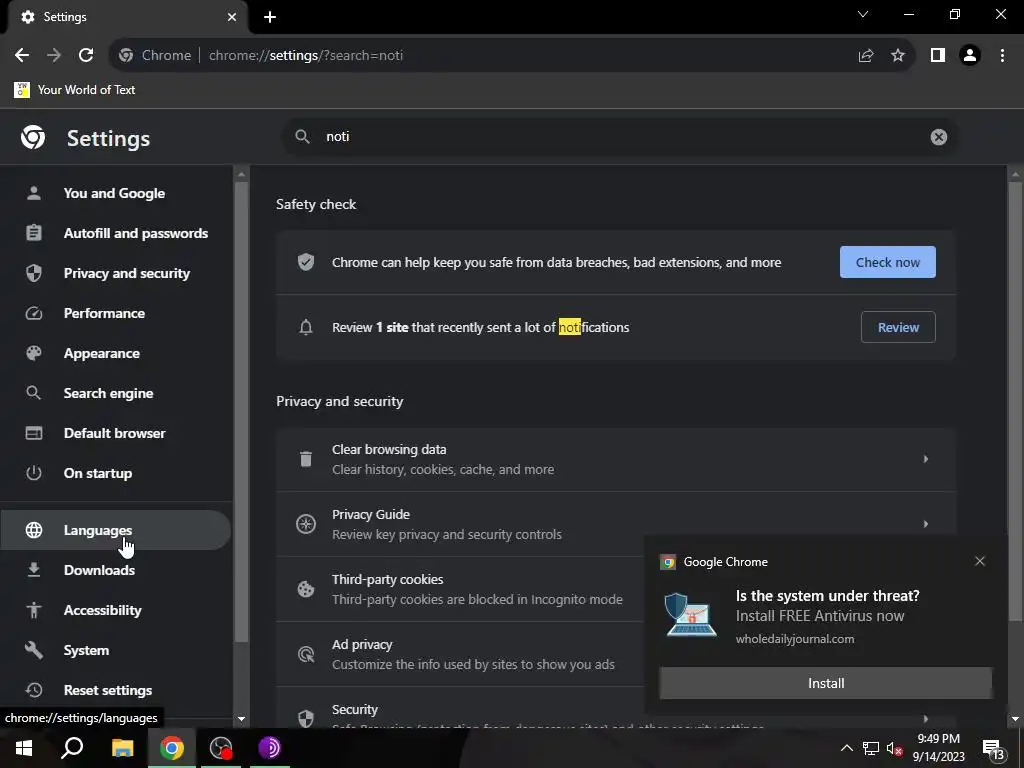The image size is (1024, 768).
Task: Expand the Privacy Guide row
Action: click(616, 524)
